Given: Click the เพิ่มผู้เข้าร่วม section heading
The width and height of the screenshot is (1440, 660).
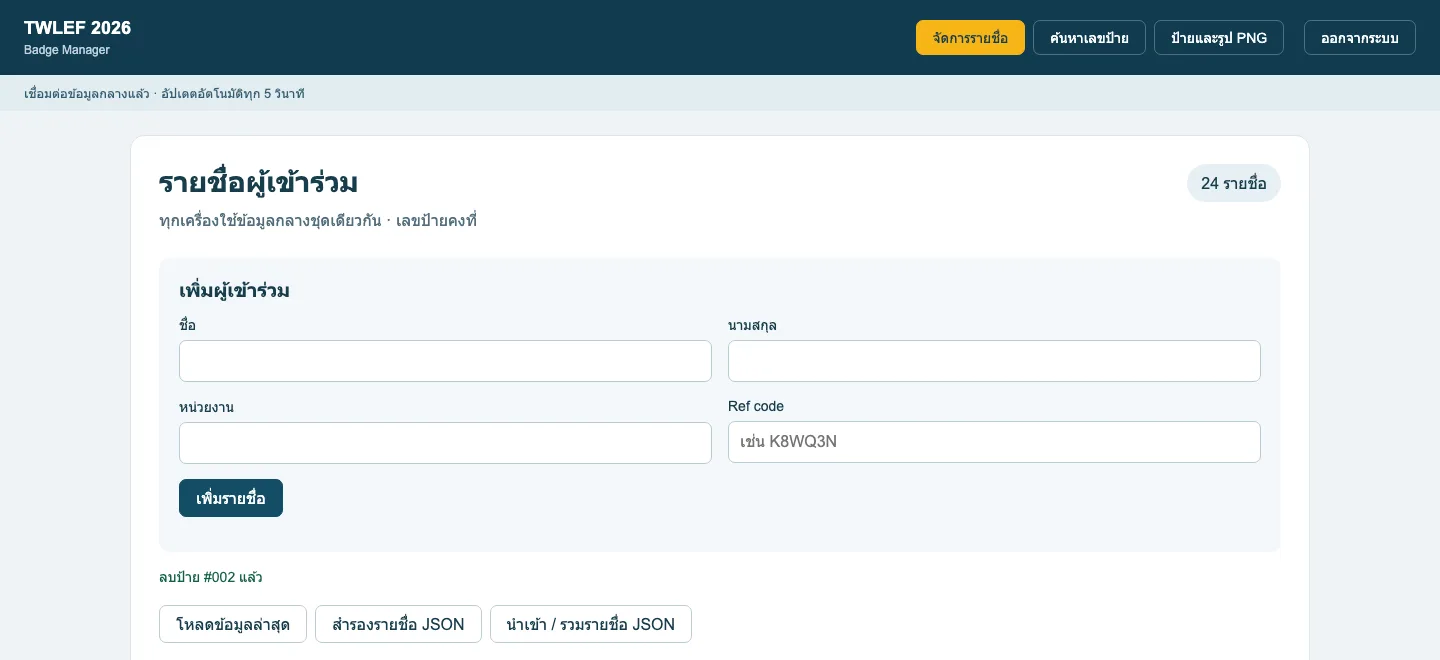Looking at the screenshot, I should click(x=234, y=291).
